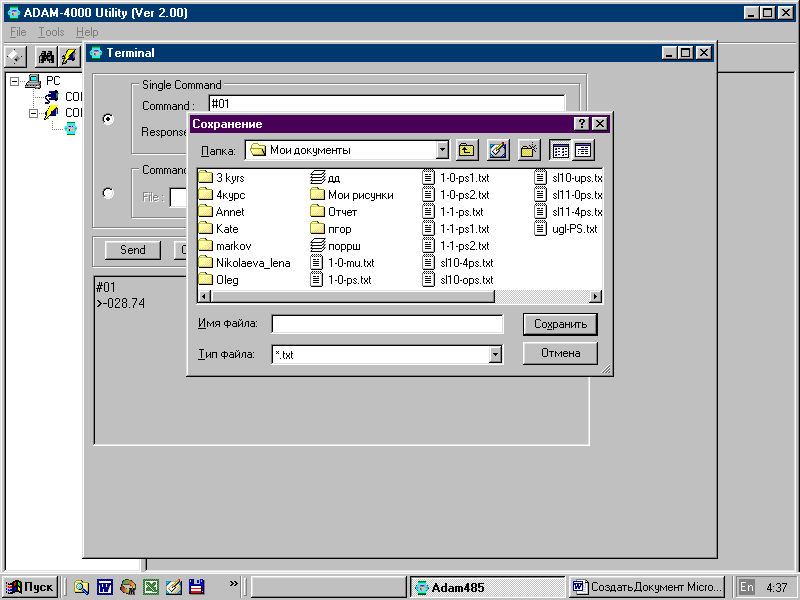Viewport: 800px width, 600px height.
Task: Select the Command File radio button
Action: (108, 193)
